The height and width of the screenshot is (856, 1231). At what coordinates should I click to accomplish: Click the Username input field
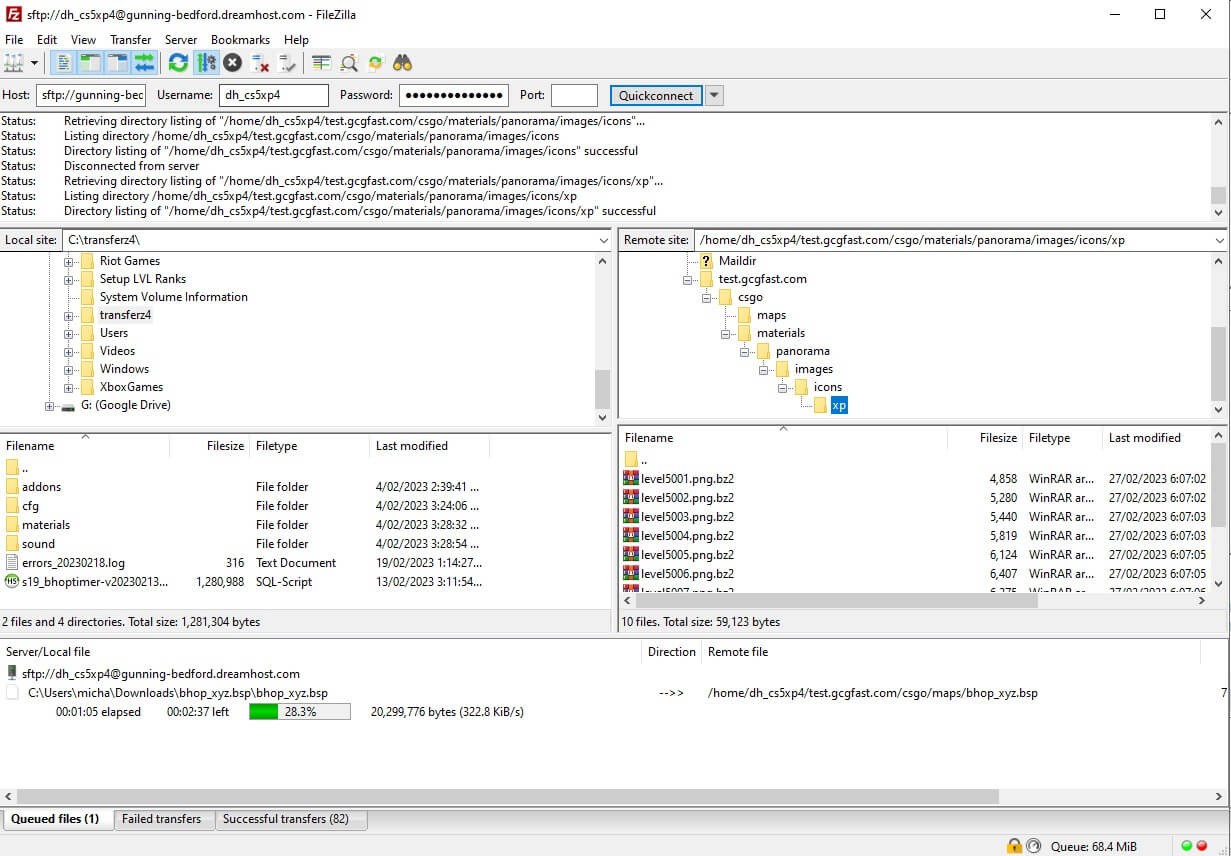click(x=274, y=96)
